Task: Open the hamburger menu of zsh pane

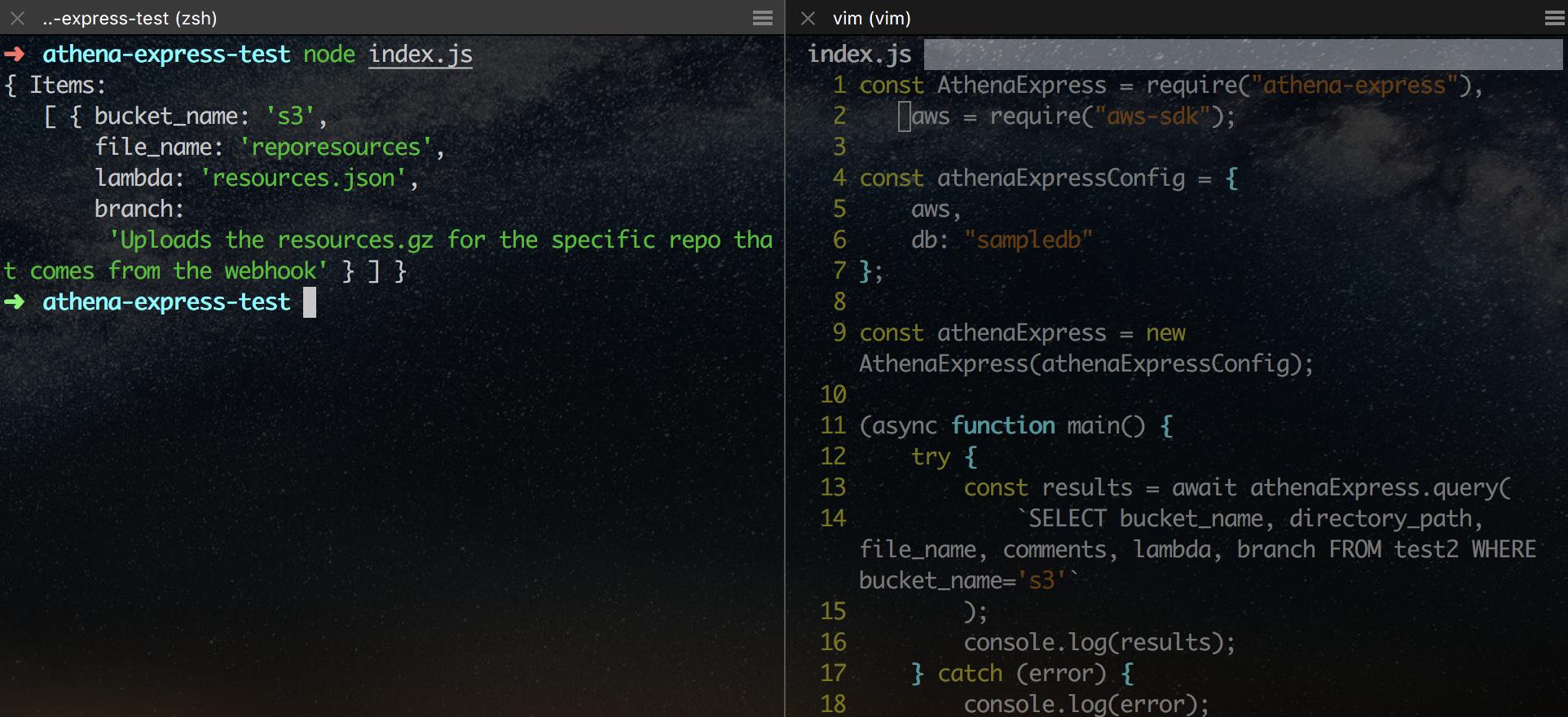Action: 763,18
